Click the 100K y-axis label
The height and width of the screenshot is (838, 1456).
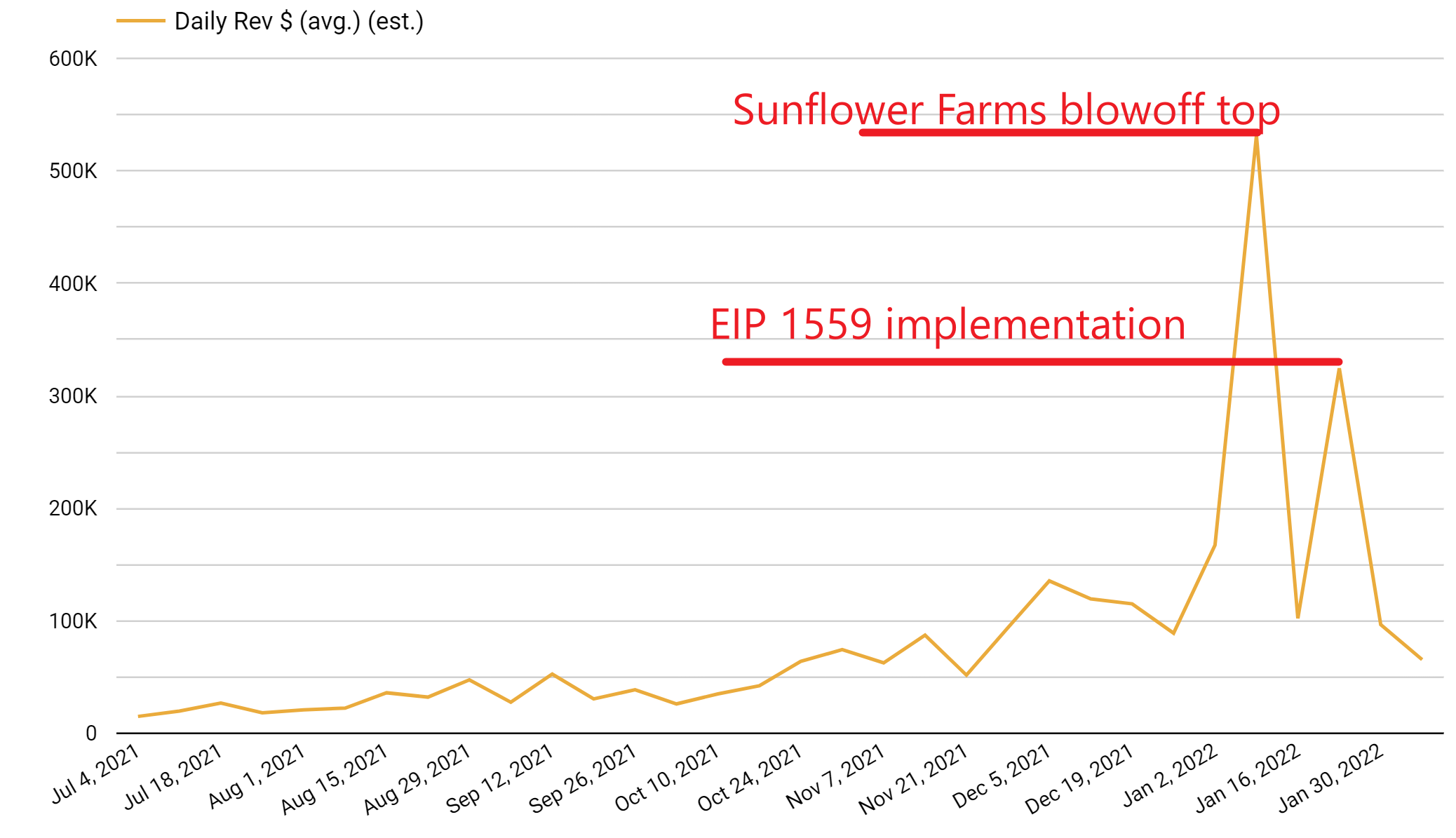coord(73,621)
